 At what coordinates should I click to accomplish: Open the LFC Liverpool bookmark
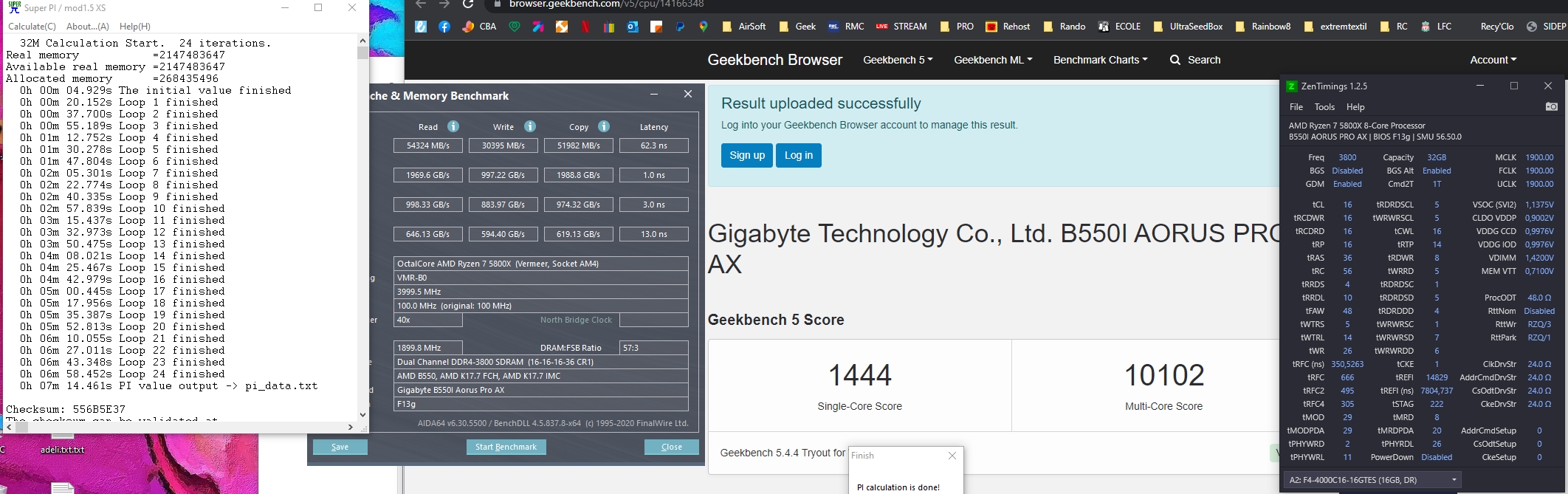coord(1436,27)
